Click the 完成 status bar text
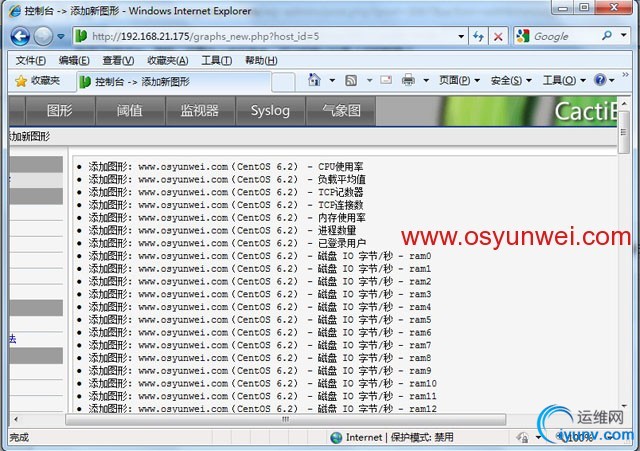Viewport: 640px width, 451px height. click(19, 438)
